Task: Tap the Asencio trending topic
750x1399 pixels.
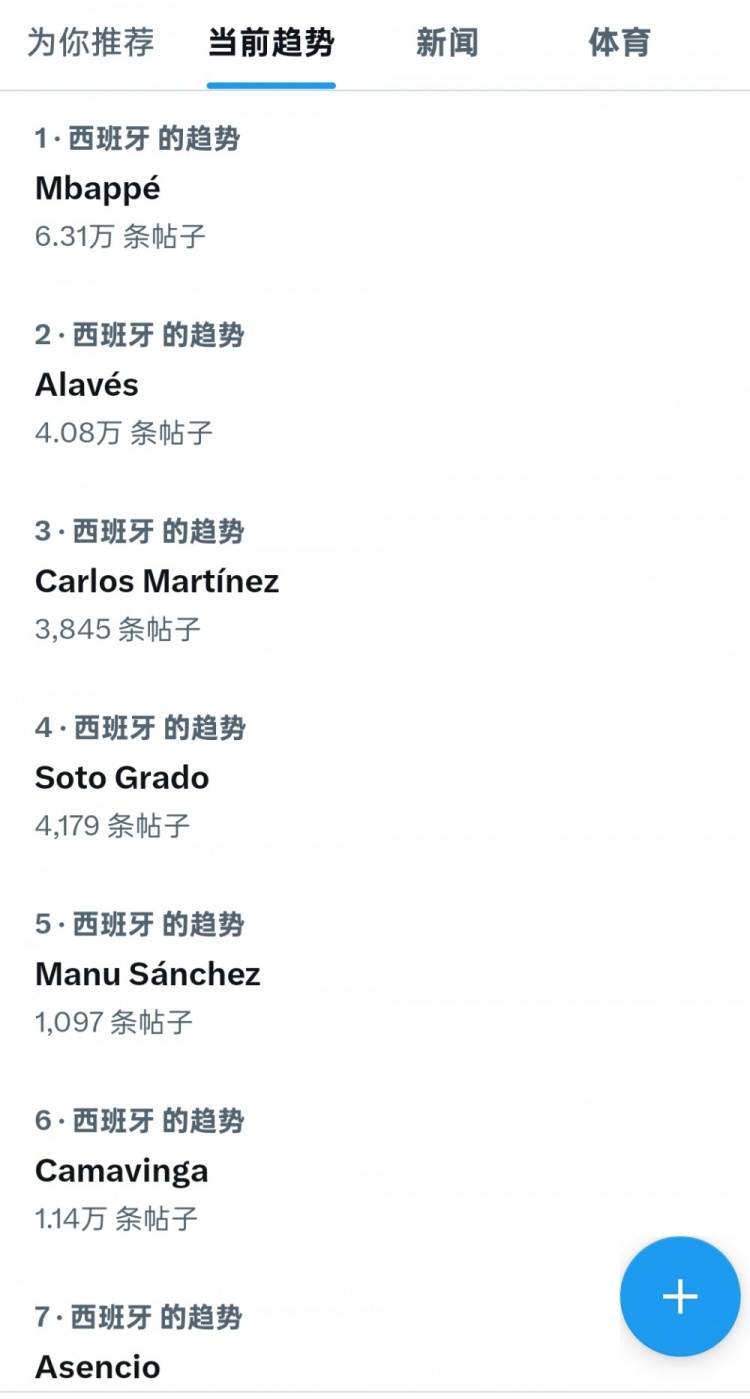Action: tap(98, 1366)
